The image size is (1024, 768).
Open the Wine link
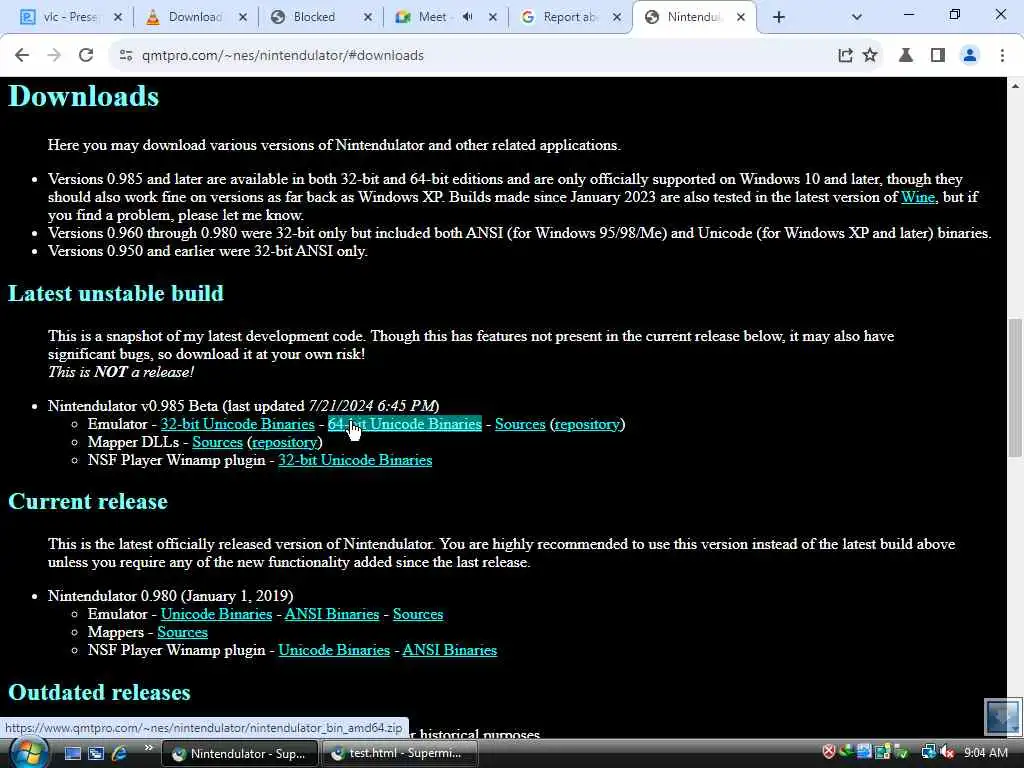pyautogui.click(x=918, y=197)
